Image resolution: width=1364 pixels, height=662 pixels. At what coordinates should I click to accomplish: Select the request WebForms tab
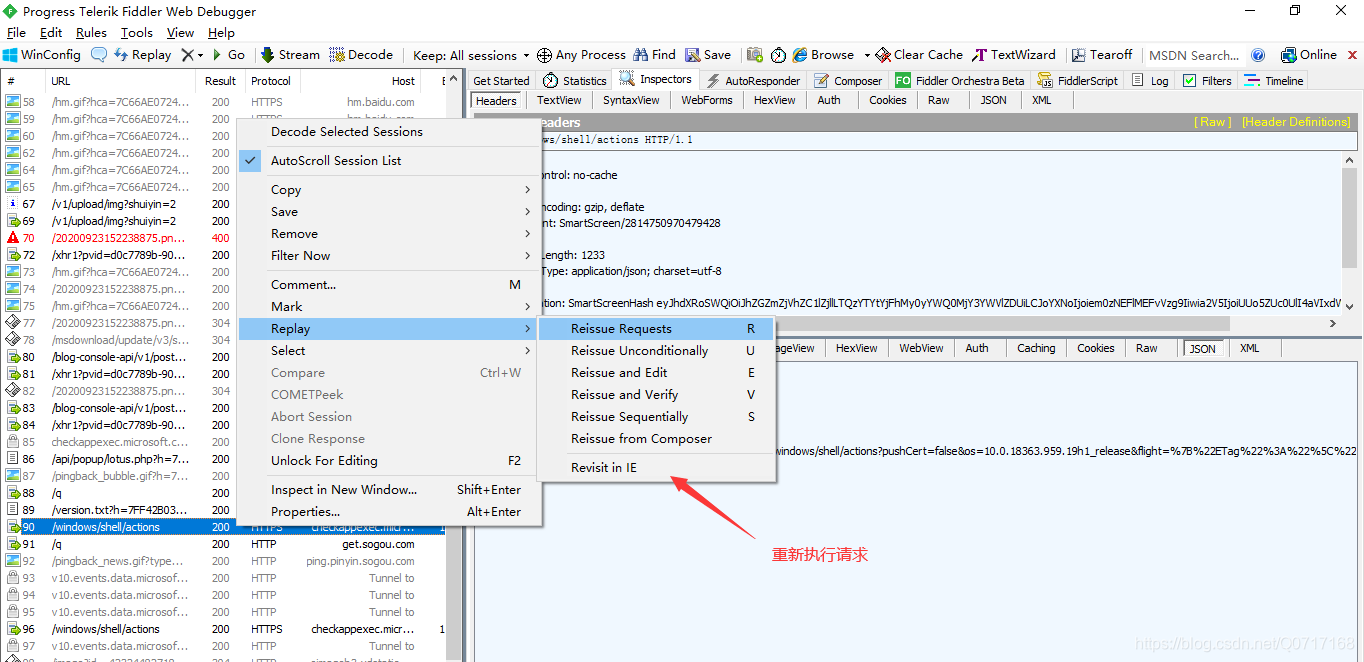707,100
